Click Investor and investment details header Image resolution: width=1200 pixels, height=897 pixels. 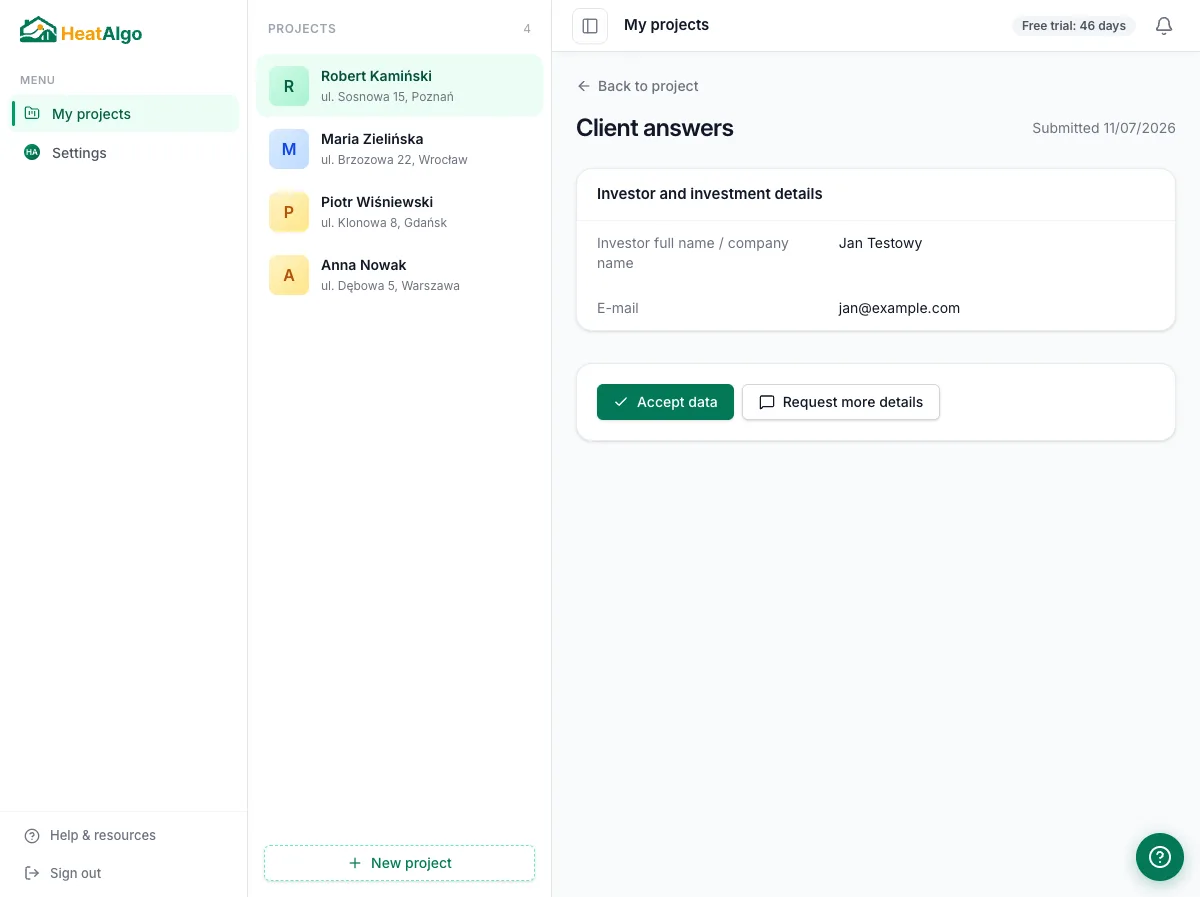710,194
